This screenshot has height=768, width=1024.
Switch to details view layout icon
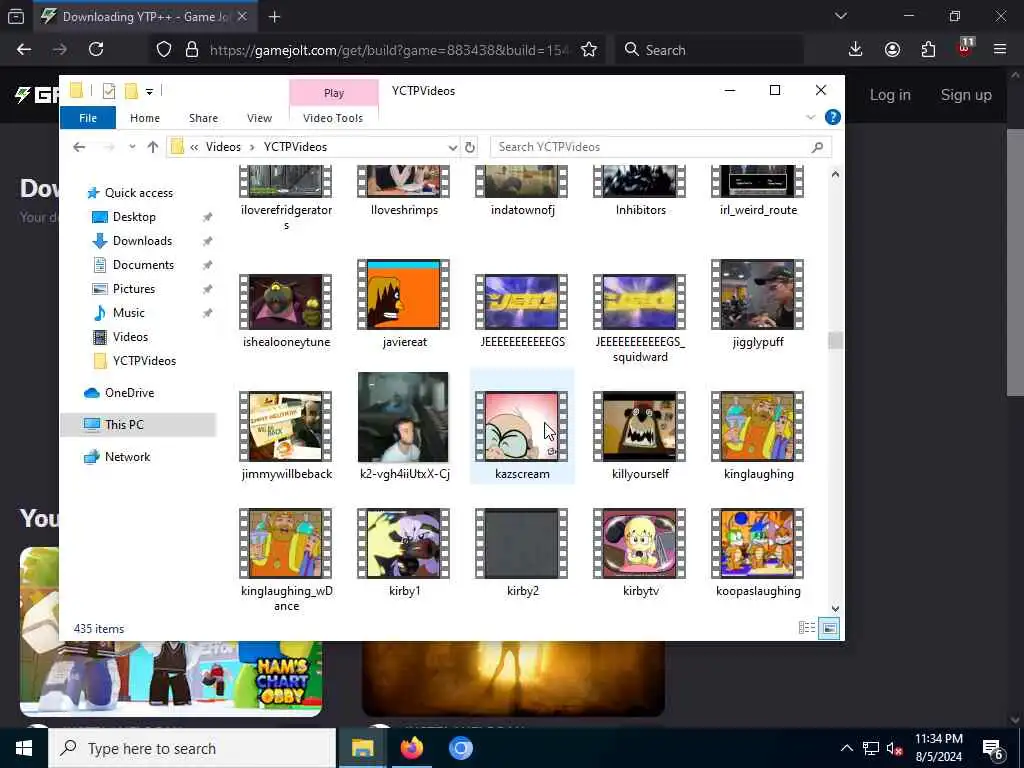pyautogui.click(x=807, y=628)
